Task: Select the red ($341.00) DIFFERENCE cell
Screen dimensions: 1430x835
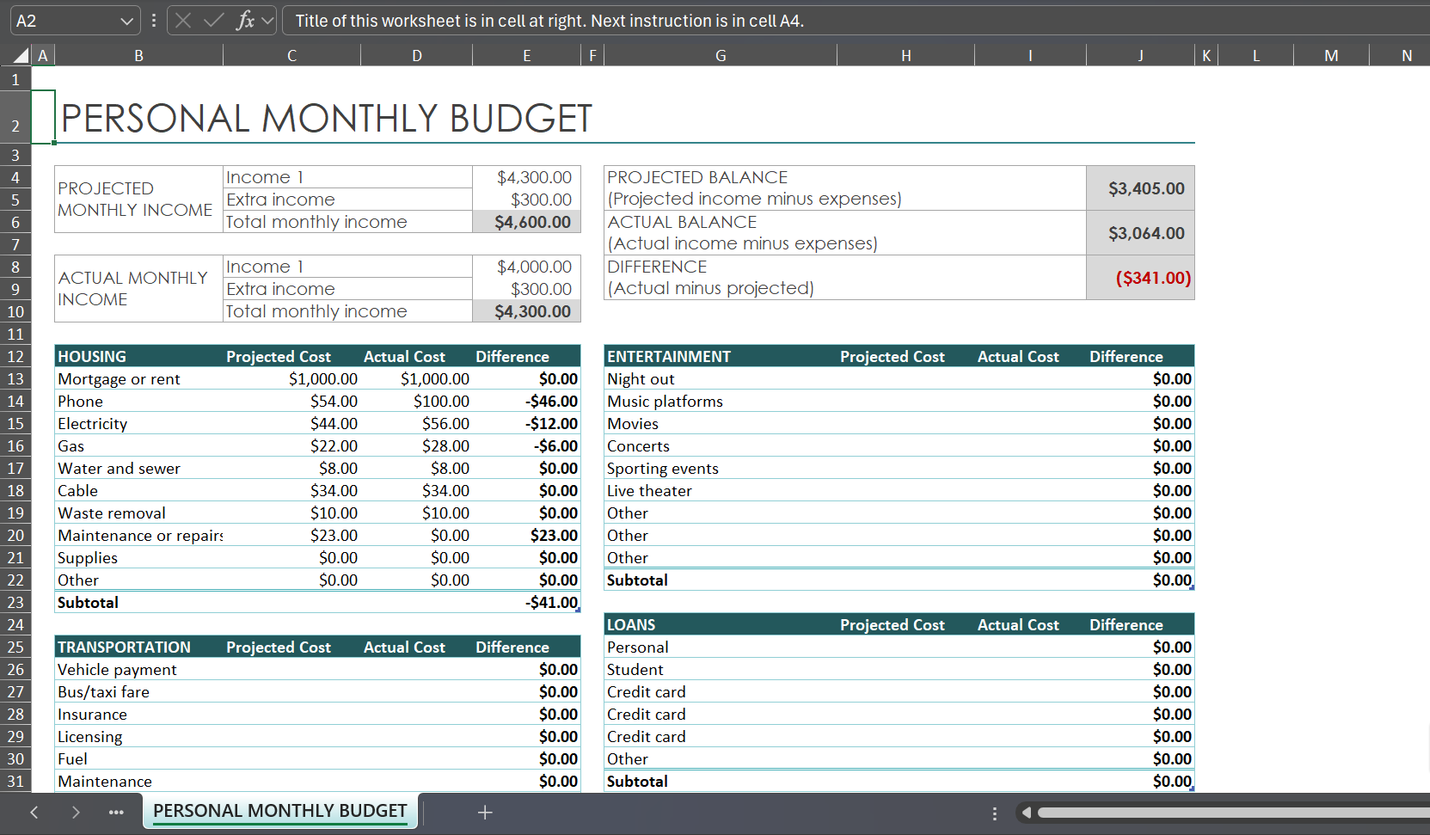Action: coord(1140,277)
